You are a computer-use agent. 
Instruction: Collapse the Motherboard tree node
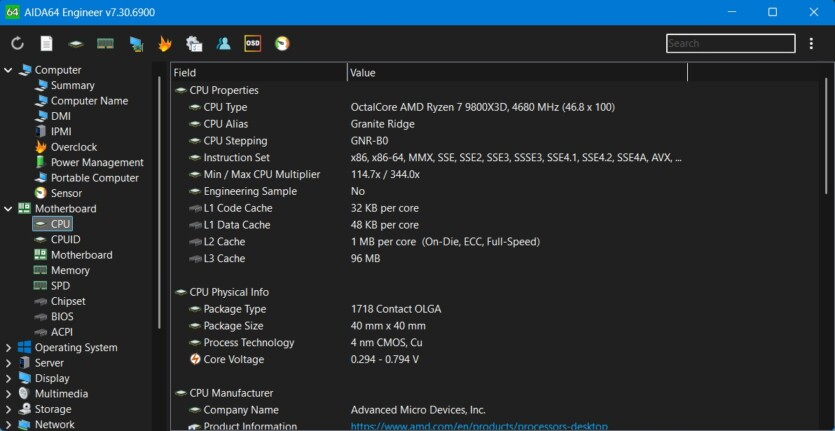coord(8,209)
